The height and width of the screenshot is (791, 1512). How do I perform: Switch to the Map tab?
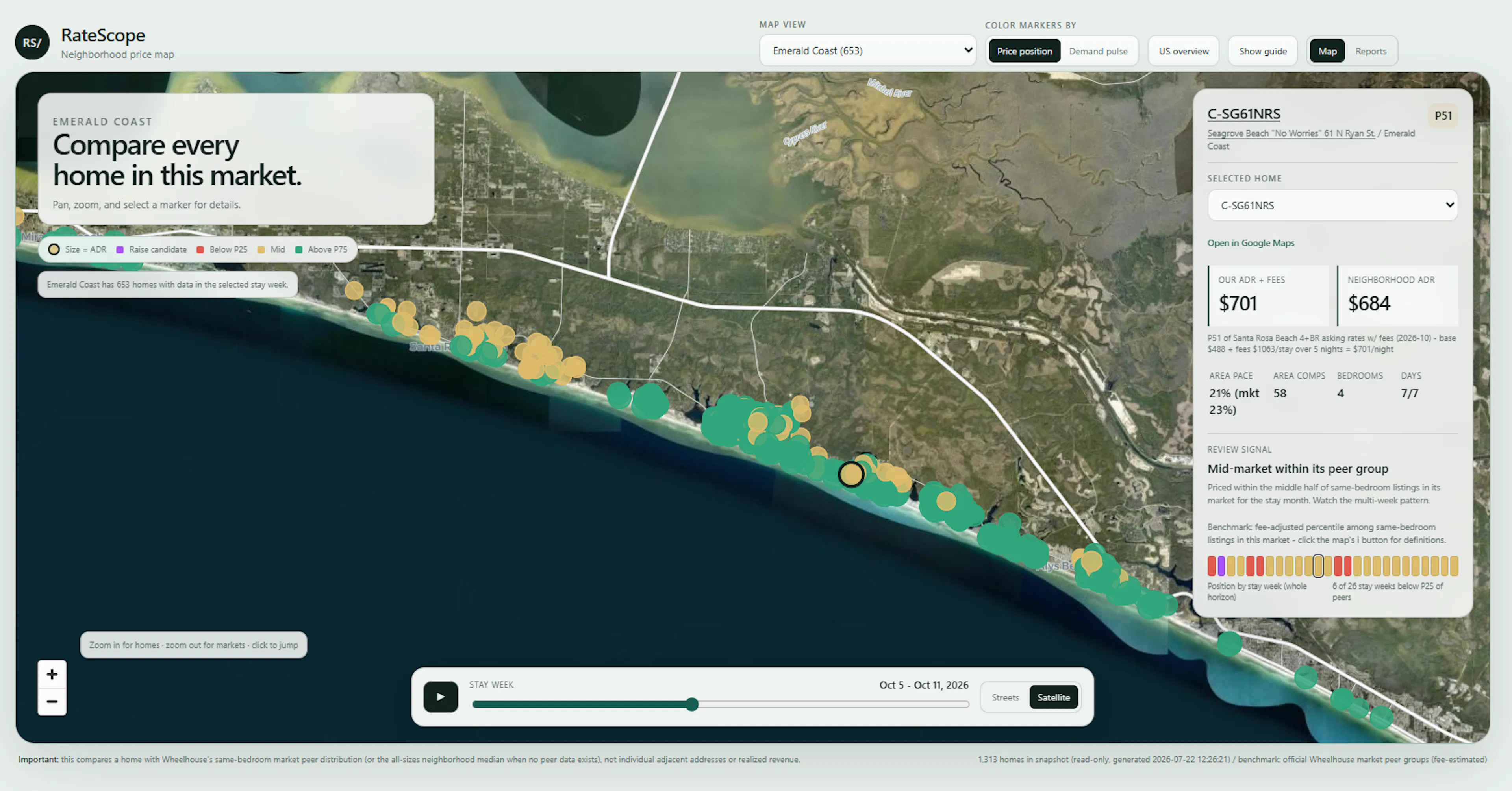click(1327, 51)
